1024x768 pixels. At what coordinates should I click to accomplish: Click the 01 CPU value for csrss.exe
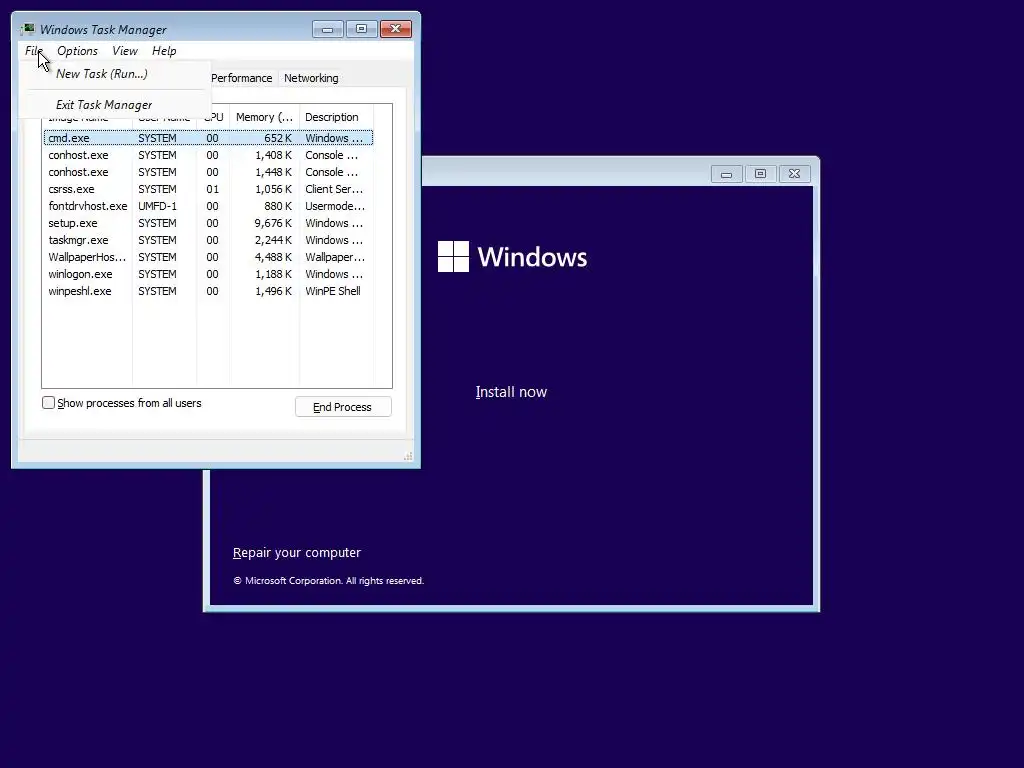tap(212, 189)
